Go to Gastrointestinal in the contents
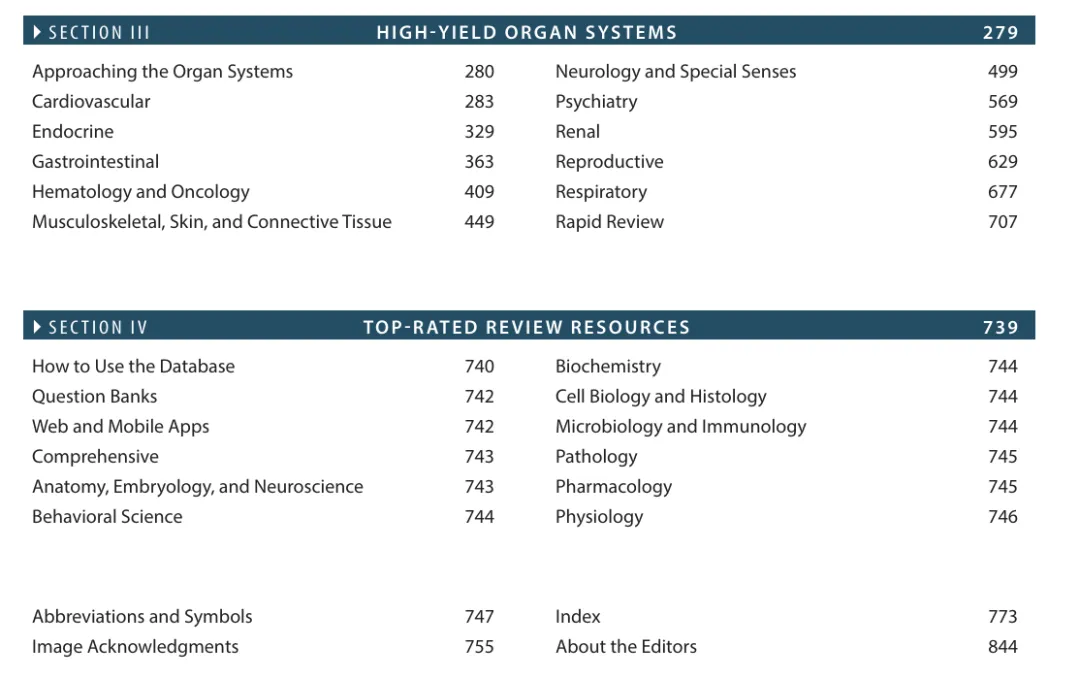1080x678 pixels. pos(96,162)
